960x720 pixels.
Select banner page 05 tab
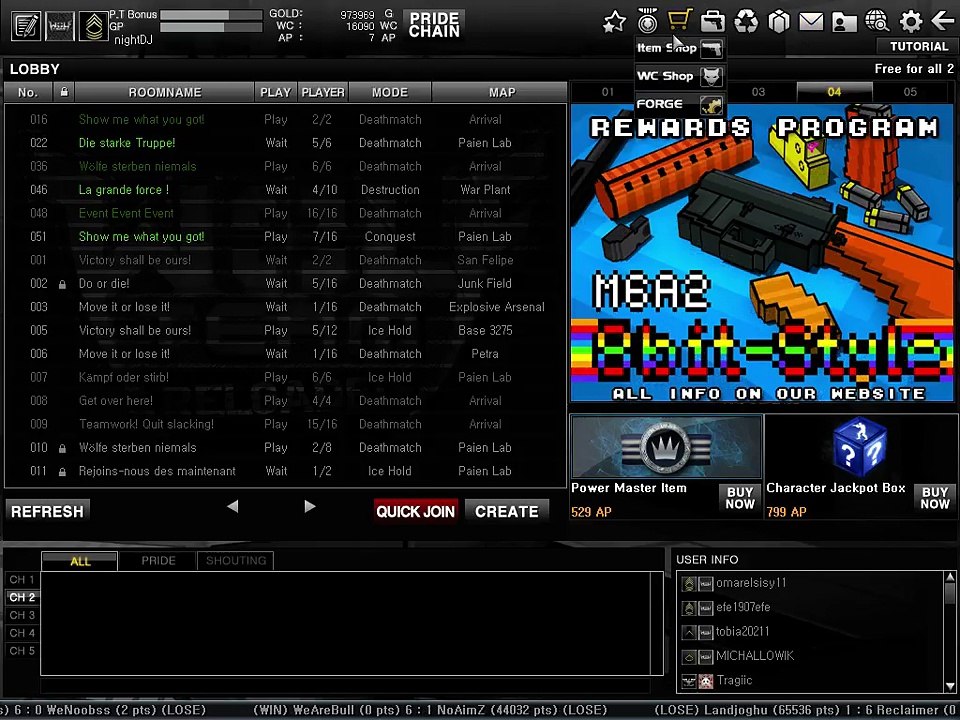[x=909, y=92]
